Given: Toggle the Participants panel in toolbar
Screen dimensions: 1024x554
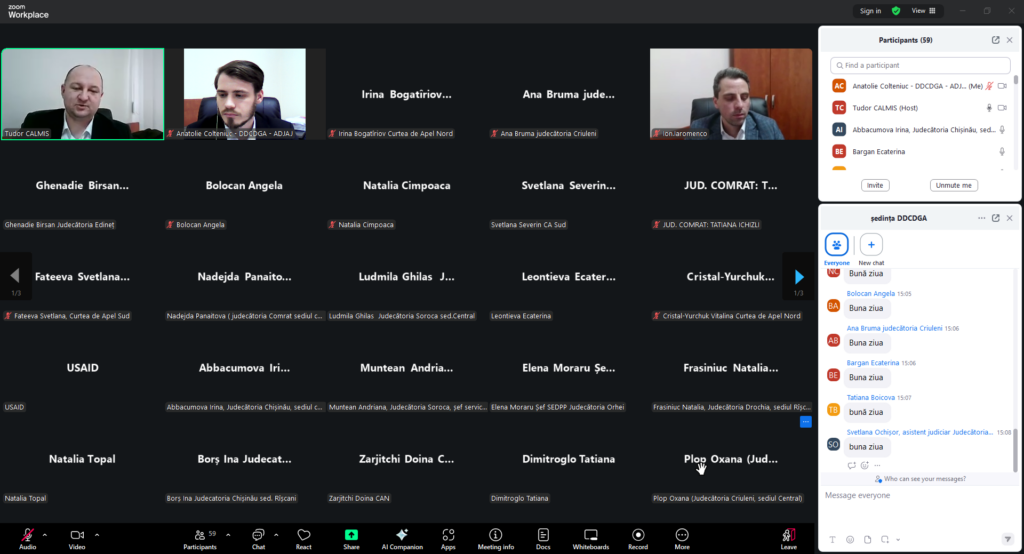Looking at the screenshot, I should pyautogui.click(x=199, y=538).
